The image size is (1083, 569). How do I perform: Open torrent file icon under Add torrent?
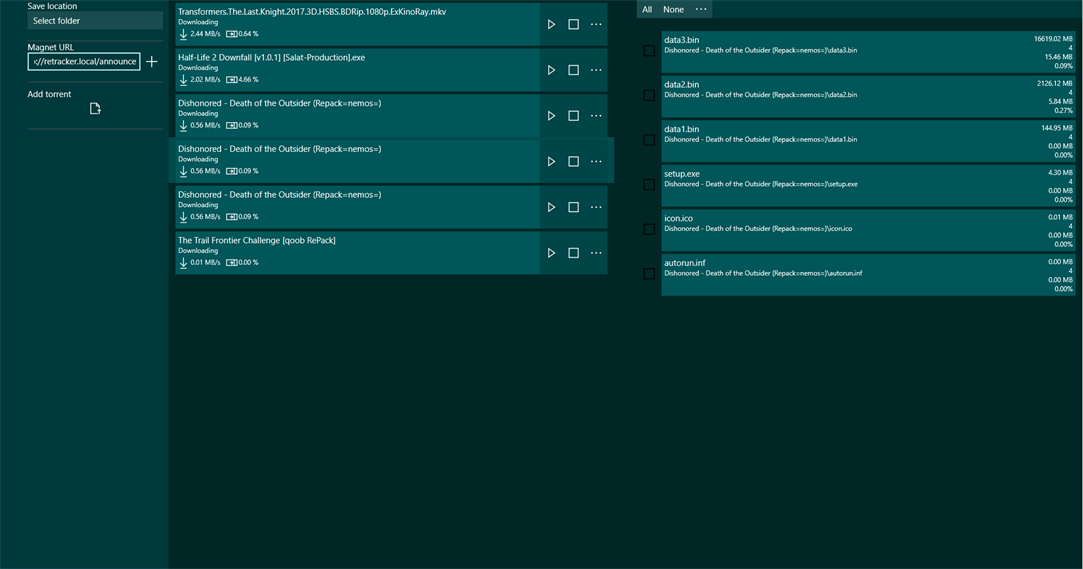click(x=95, y=108)
